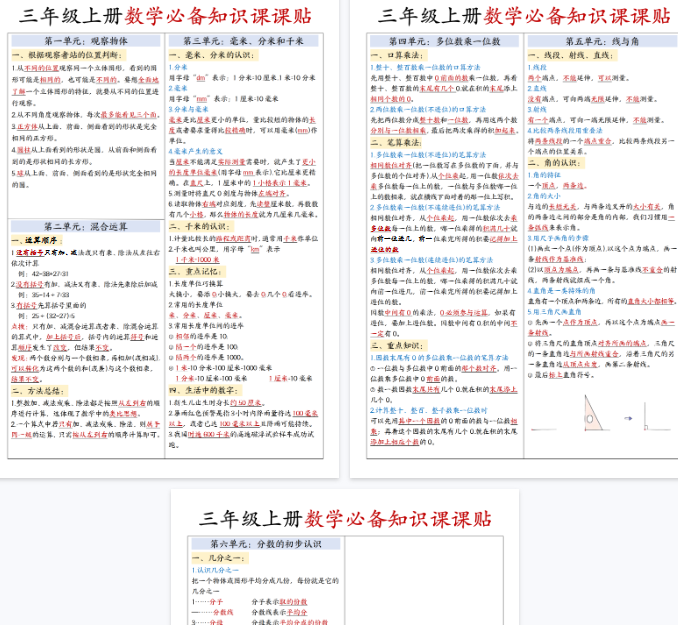The image size is (678, 625).
Task: Click the top-left page thumbnail title
Action: pos(168,15)
